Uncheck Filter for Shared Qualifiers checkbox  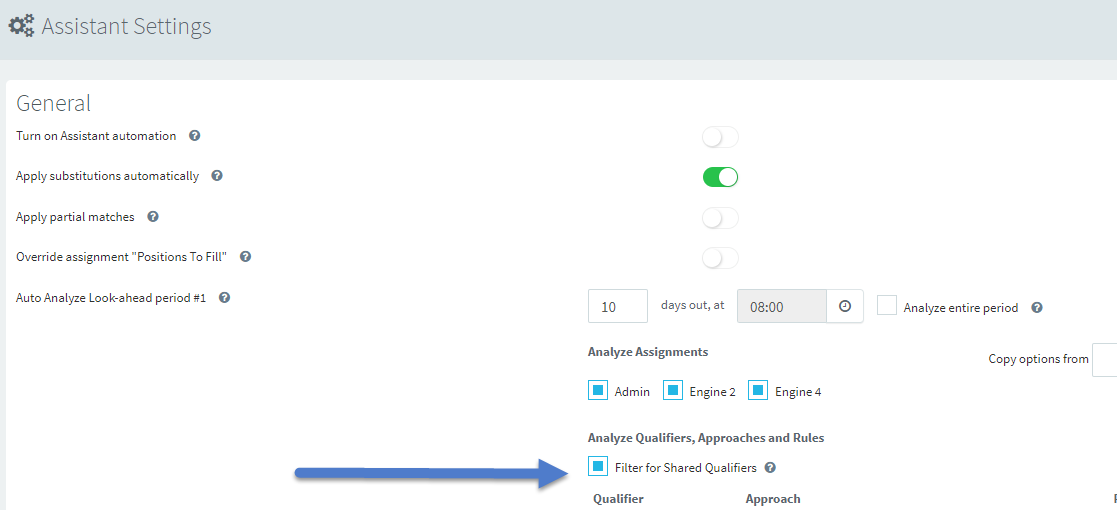[598, 467]
